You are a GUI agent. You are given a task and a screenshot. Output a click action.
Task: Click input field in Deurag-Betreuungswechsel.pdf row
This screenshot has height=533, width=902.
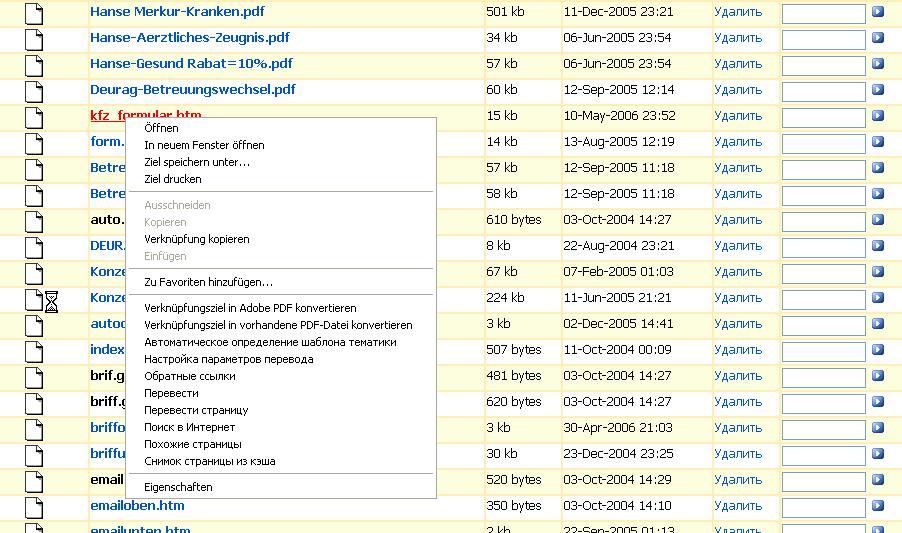[824, 92]
